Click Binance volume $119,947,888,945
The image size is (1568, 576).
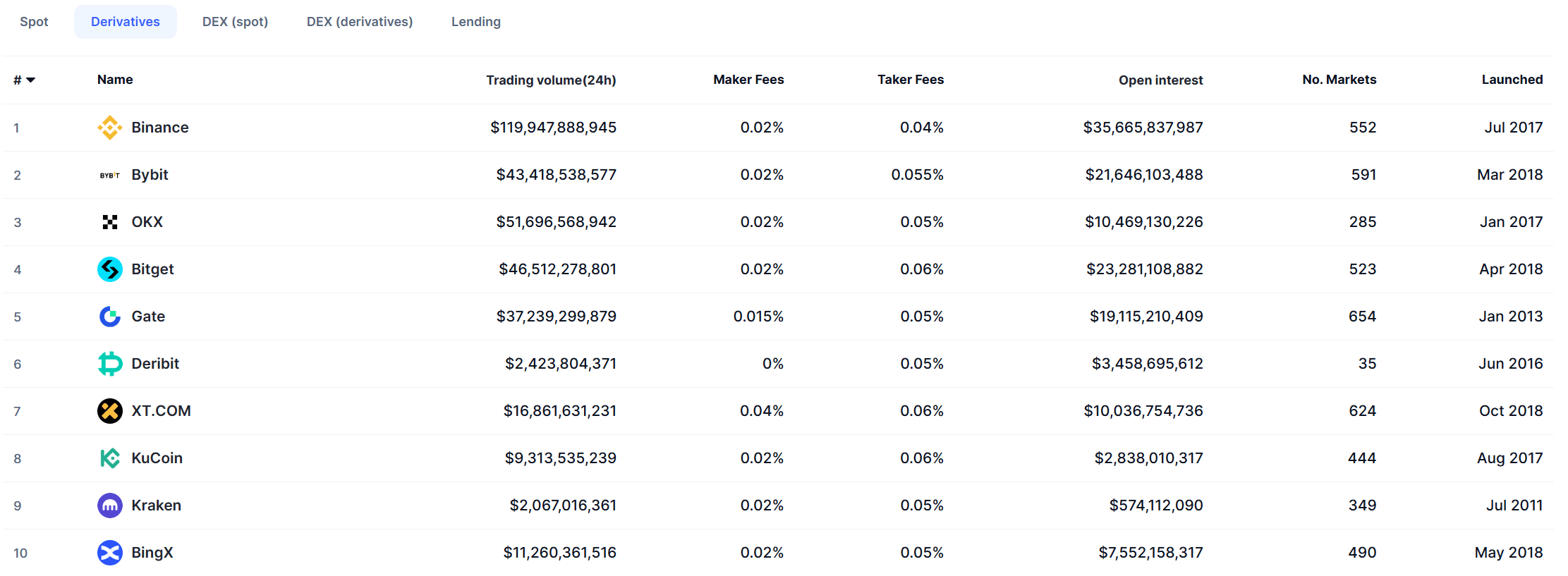tap(553, 128)
